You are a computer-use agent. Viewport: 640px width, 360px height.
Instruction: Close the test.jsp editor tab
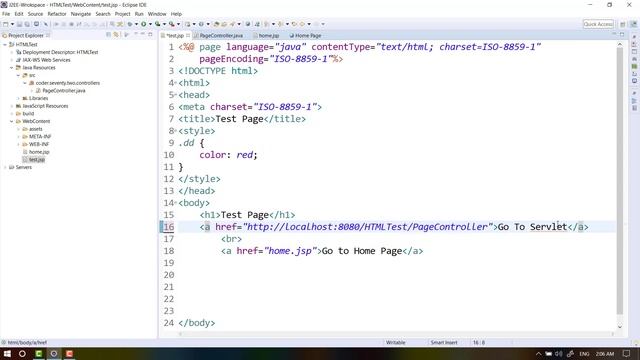point(188,36)
